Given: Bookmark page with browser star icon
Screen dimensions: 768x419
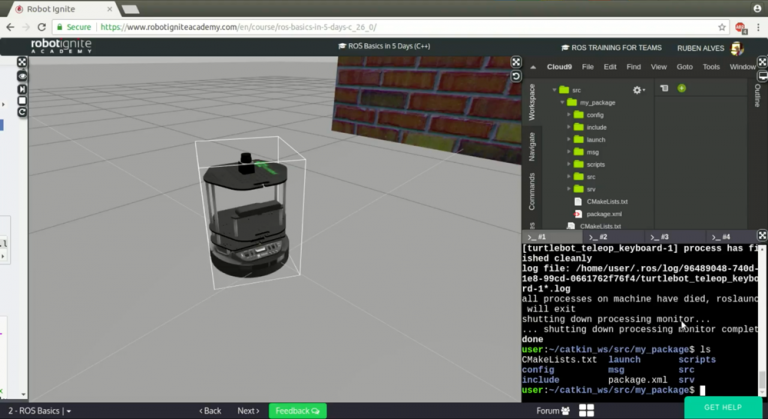Looking at the screenshot, I should [722, 27].
